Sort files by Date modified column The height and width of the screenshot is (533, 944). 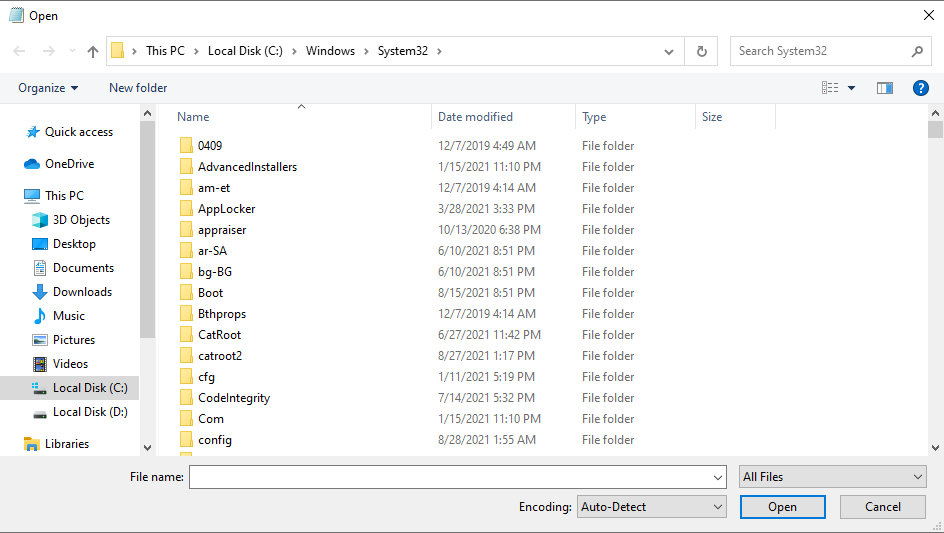tap(475, 117)
